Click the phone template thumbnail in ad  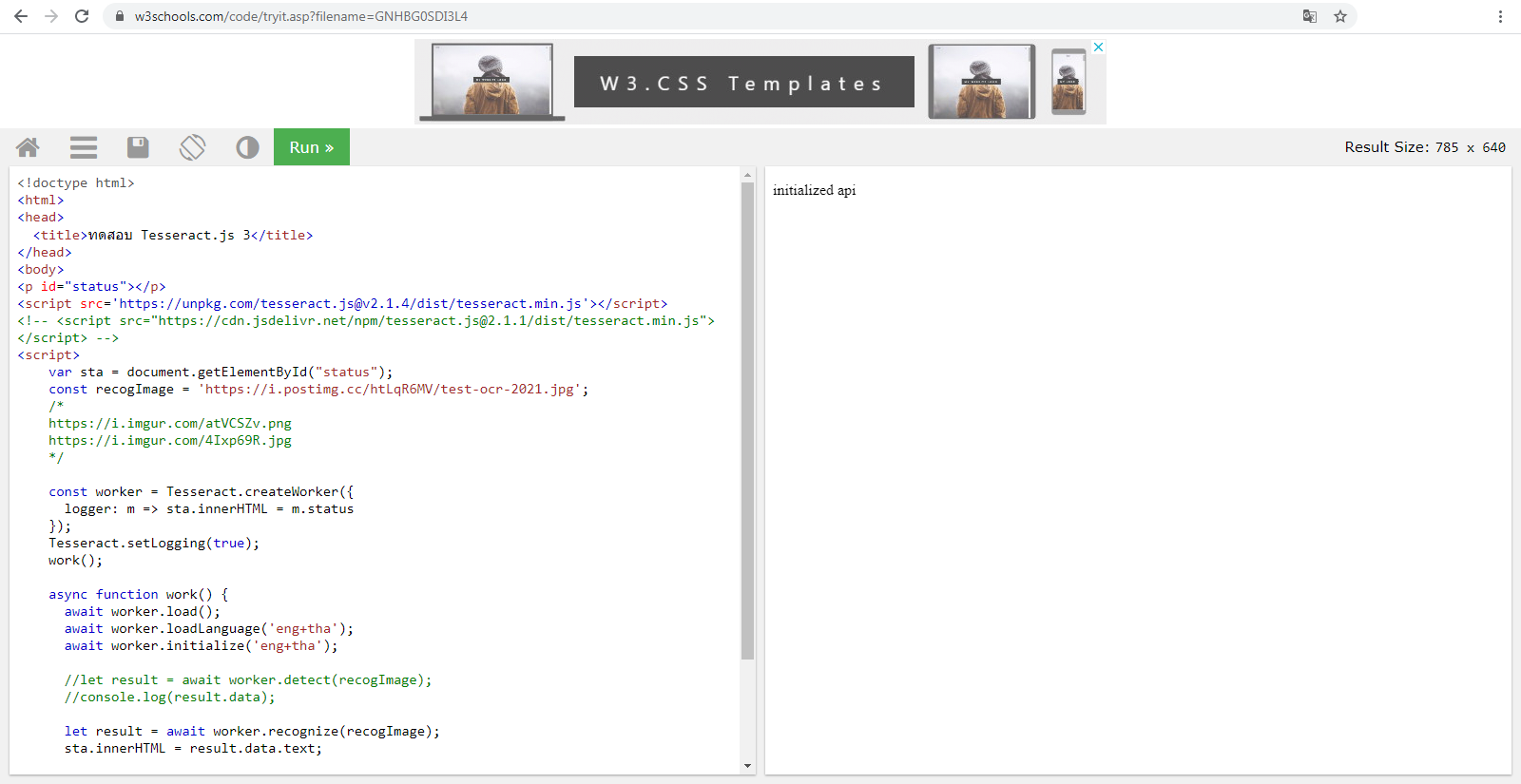(x=1069, y=82)
